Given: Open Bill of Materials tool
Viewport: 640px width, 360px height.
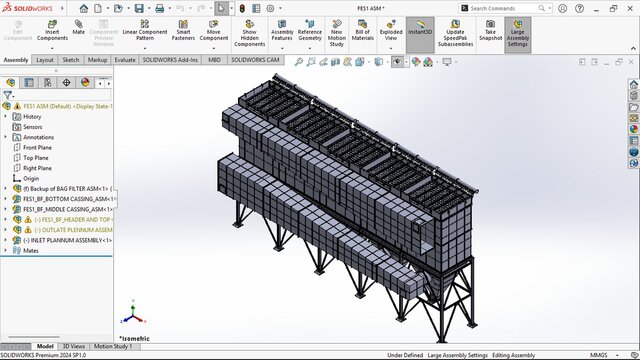Looking at the screenshot, I should [x=362, y=30].
